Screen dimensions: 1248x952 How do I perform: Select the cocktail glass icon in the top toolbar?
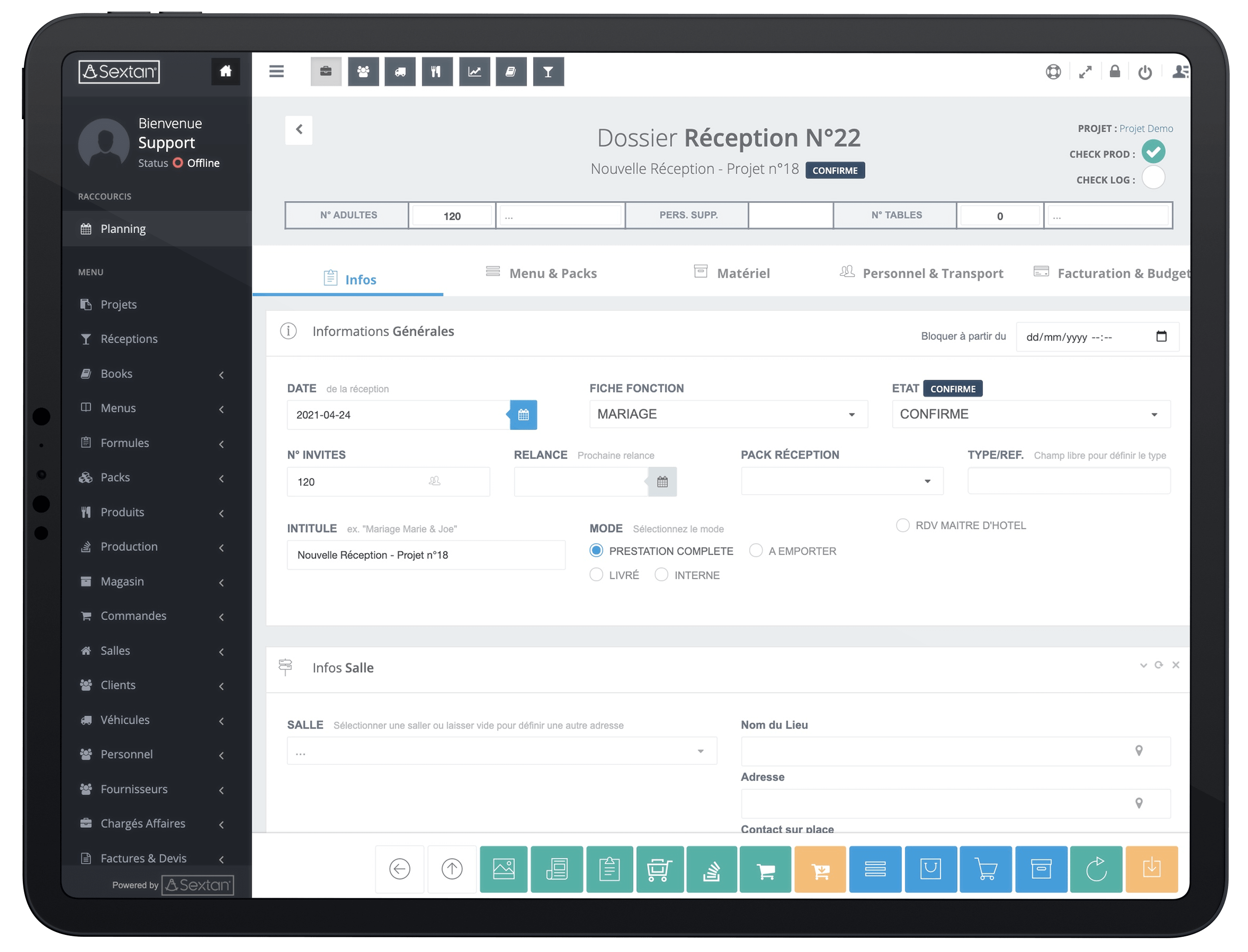(x=548, y=71)
